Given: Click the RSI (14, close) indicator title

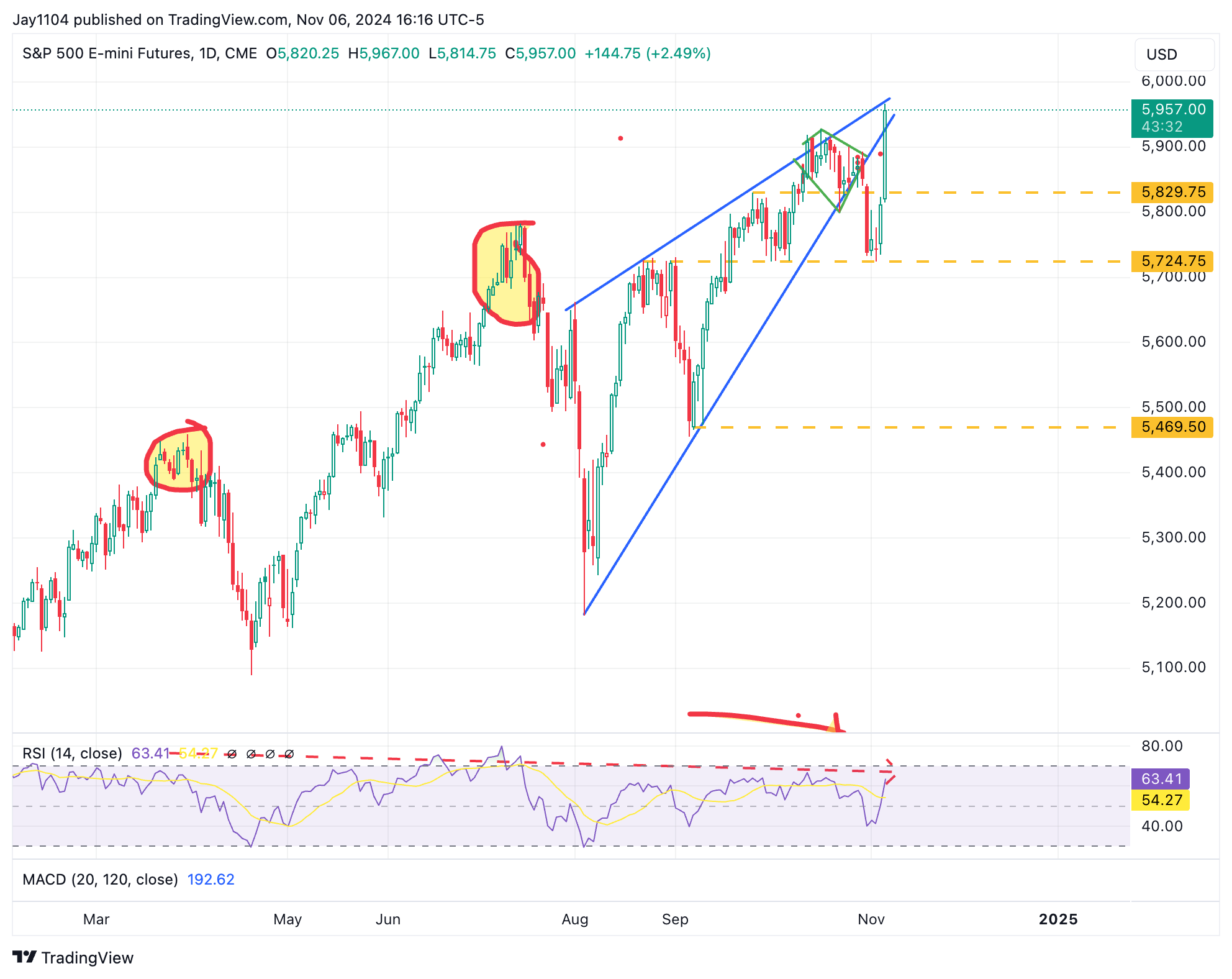Looking at the screenshot, I should pyautogui.click(x=72, y=754).
